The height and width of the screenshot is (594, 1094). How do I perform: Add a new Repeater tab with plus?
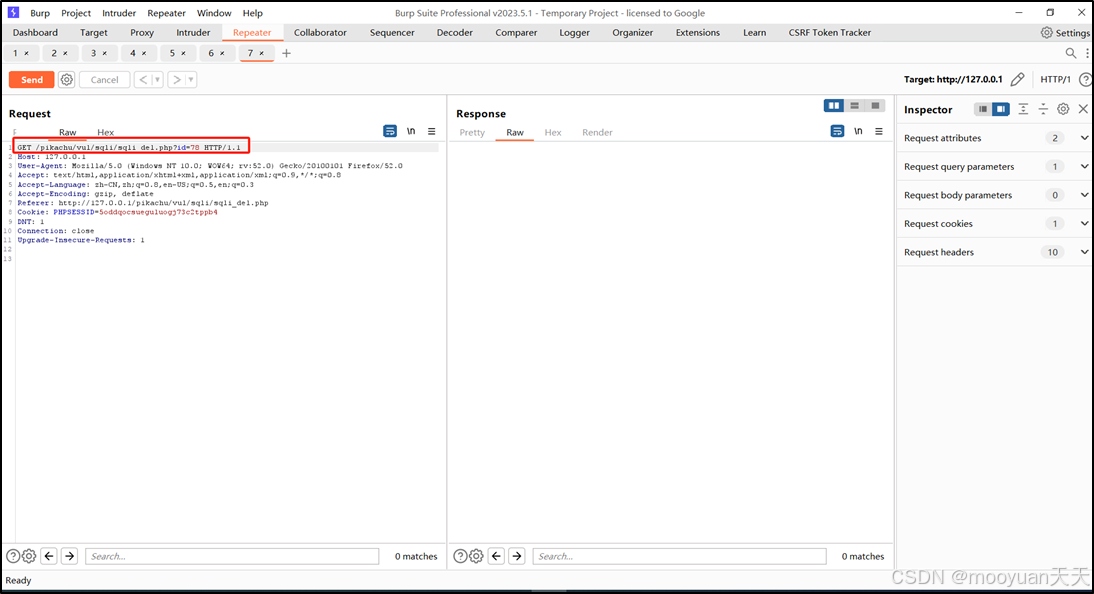(x=286, y=53)
